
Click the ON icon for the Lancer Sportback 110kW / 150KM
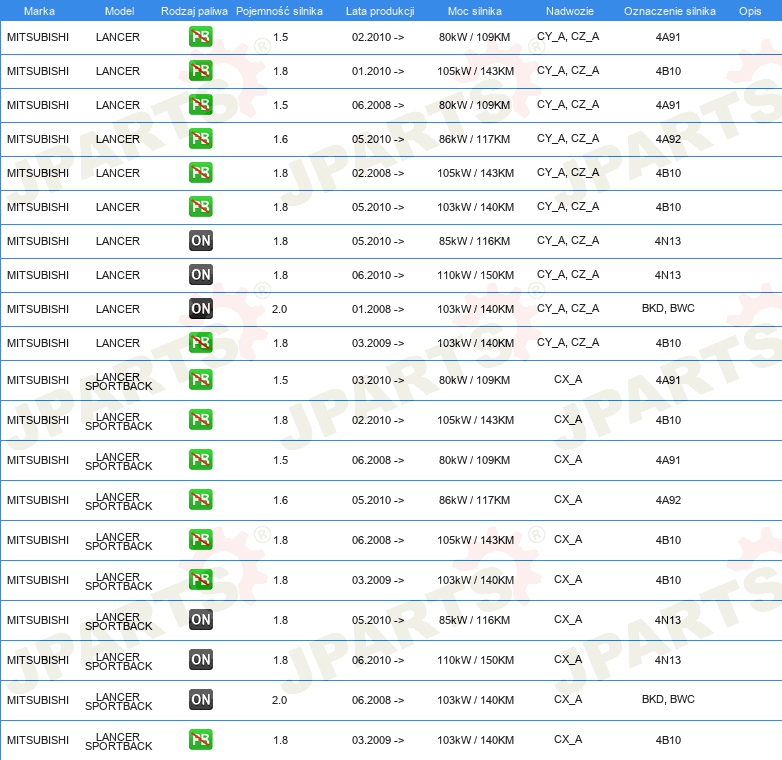point(201,660)
